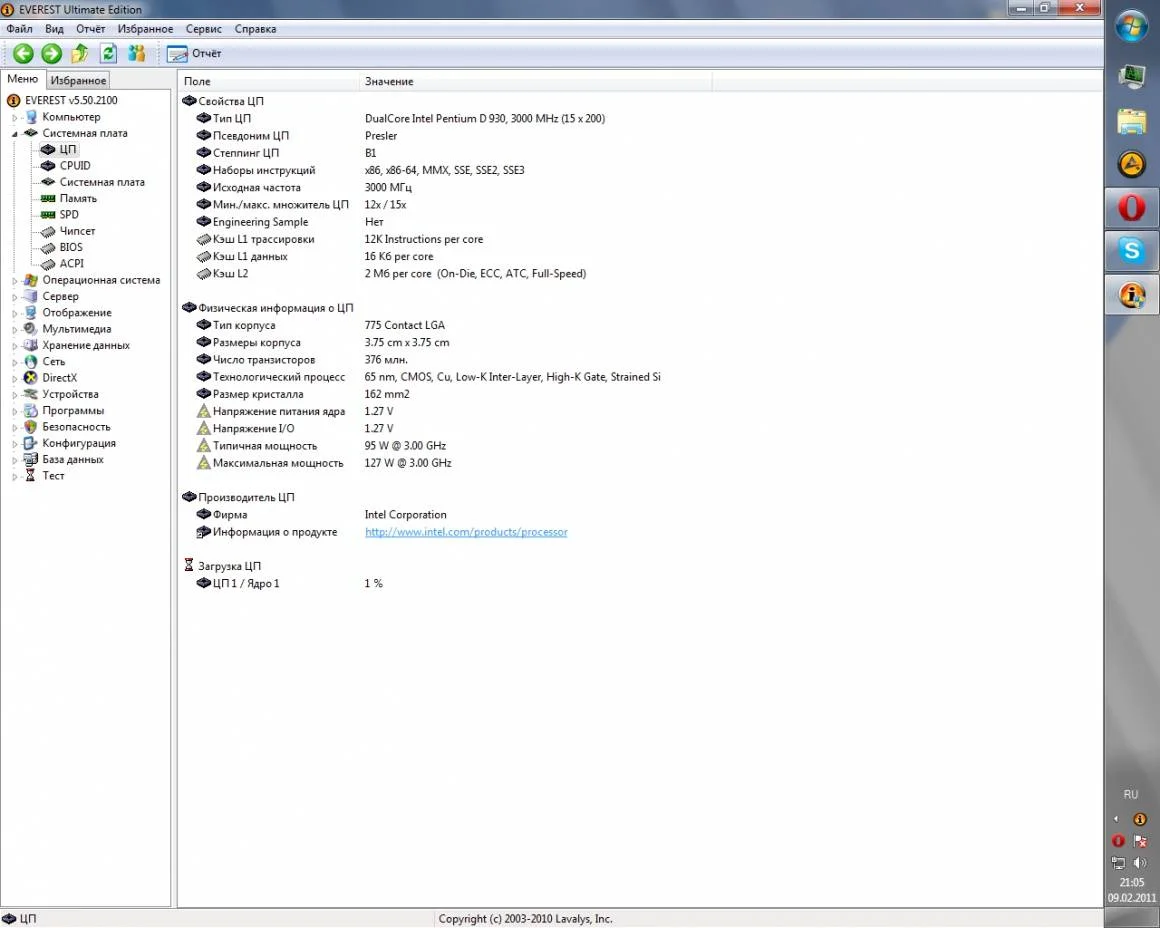Click the Значение column header
1160x928 pixels.
pos(536,81)
